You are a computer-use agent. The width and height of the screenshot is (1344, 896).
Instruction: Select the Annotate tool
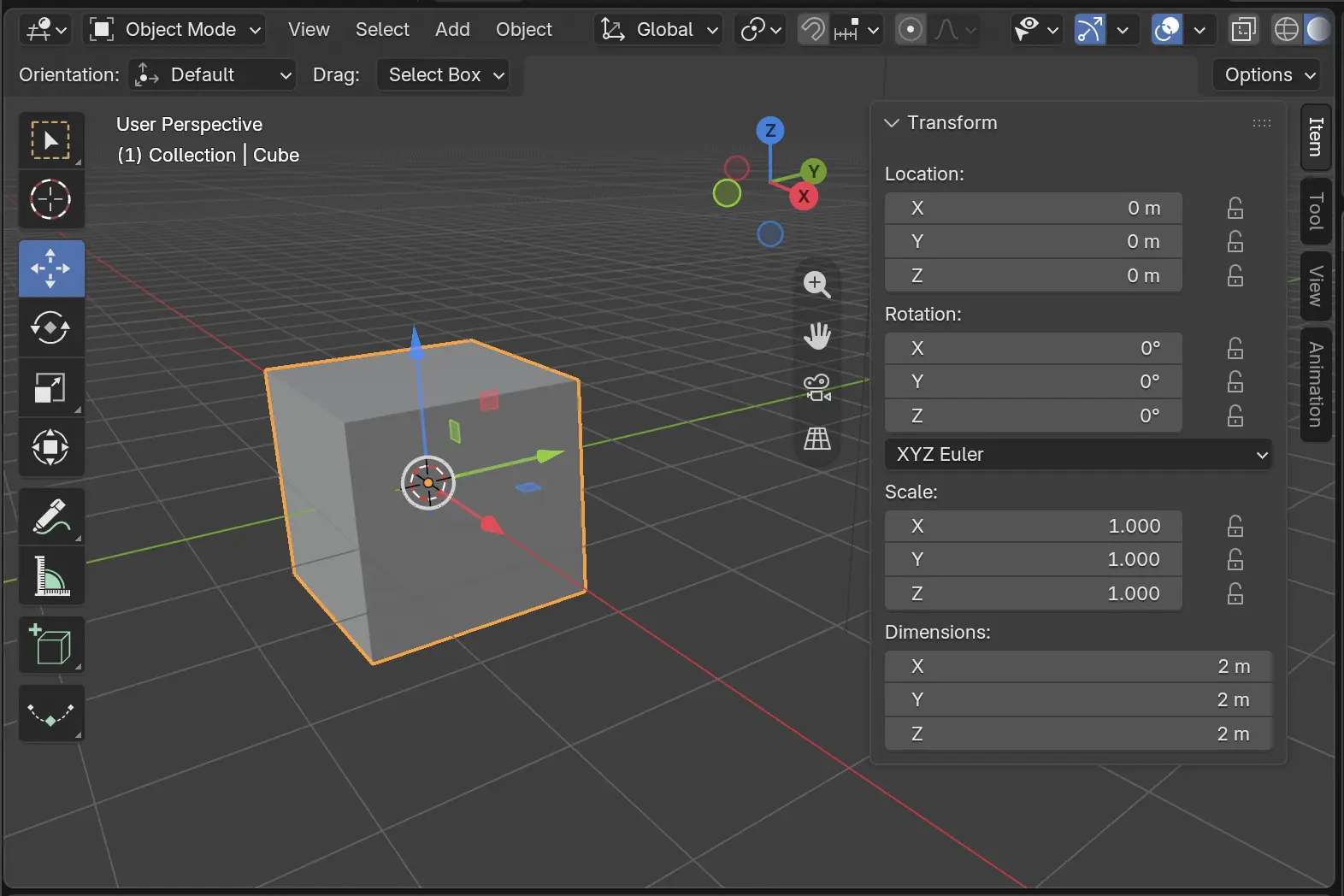[x=51, y=516]
